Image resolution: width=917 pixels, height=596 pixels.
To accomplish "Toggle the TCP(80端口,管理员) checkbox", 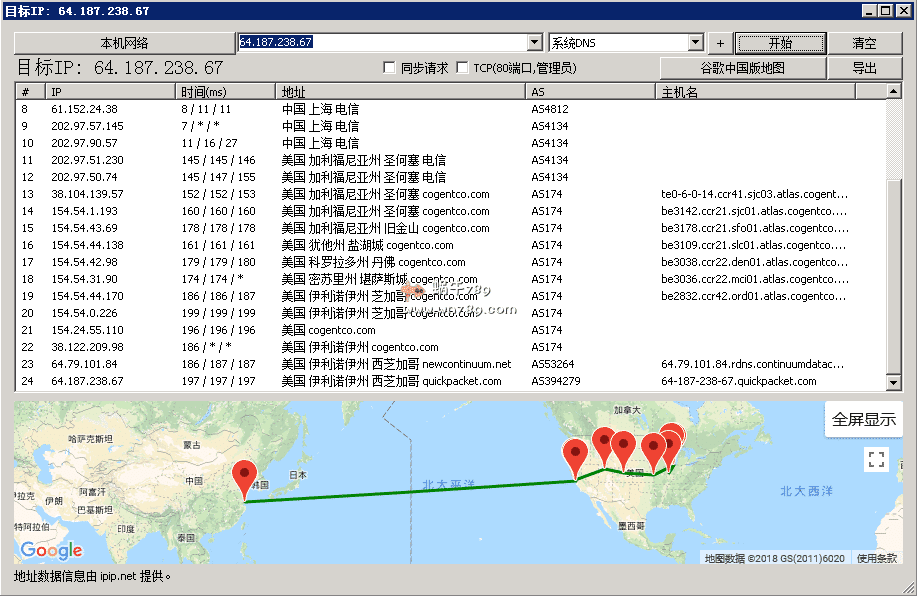I will pos(462,68).
